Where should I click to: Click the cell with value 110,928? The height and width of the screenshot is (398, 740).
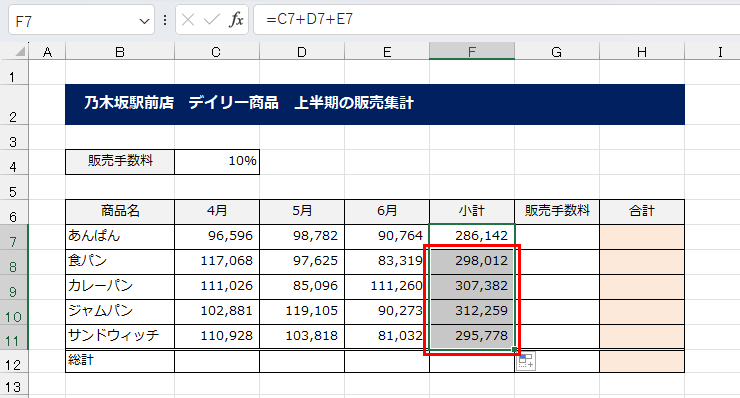pyautogui.click(x=217, y=337)
